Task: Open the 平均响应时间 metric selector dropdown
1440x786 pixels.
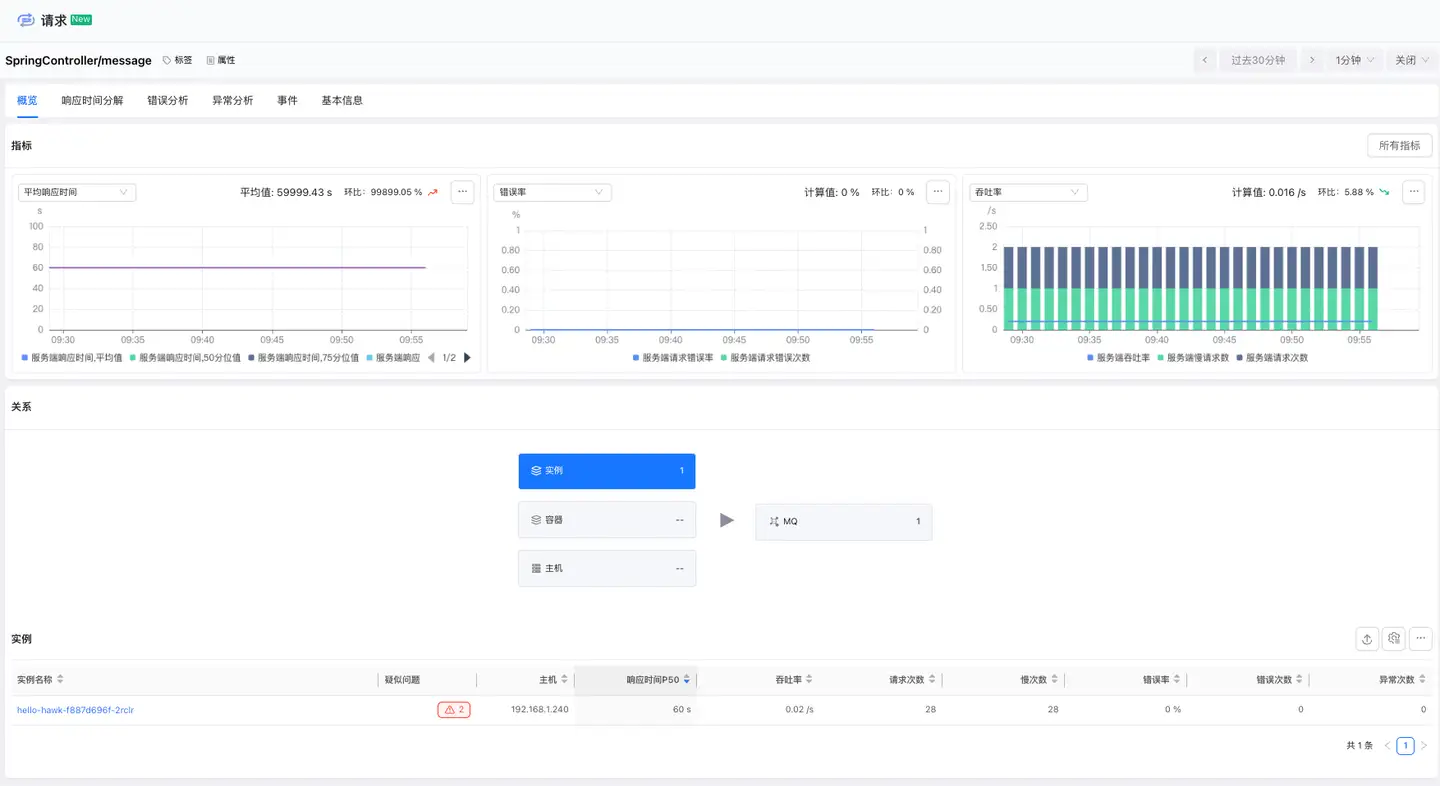Action: (x=77, y=192)
